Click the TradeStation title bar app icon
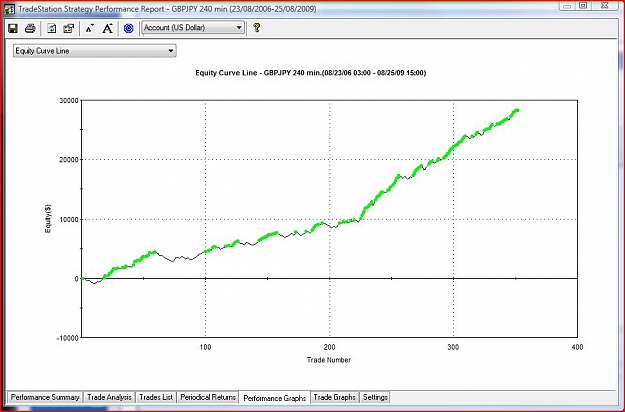 pyautogui.click(x=9, y=9)
